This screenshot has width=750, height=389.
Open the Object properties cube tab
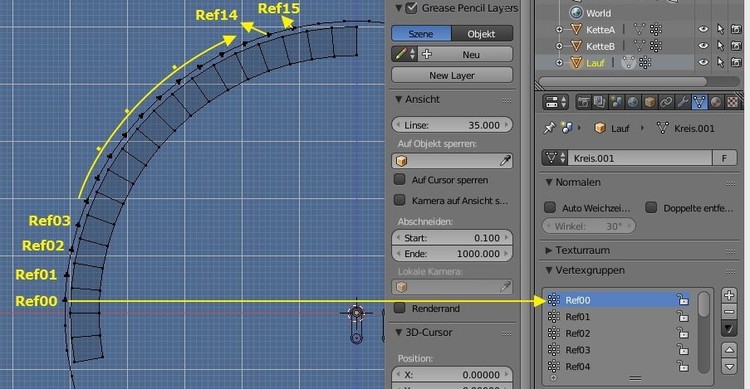649,102
